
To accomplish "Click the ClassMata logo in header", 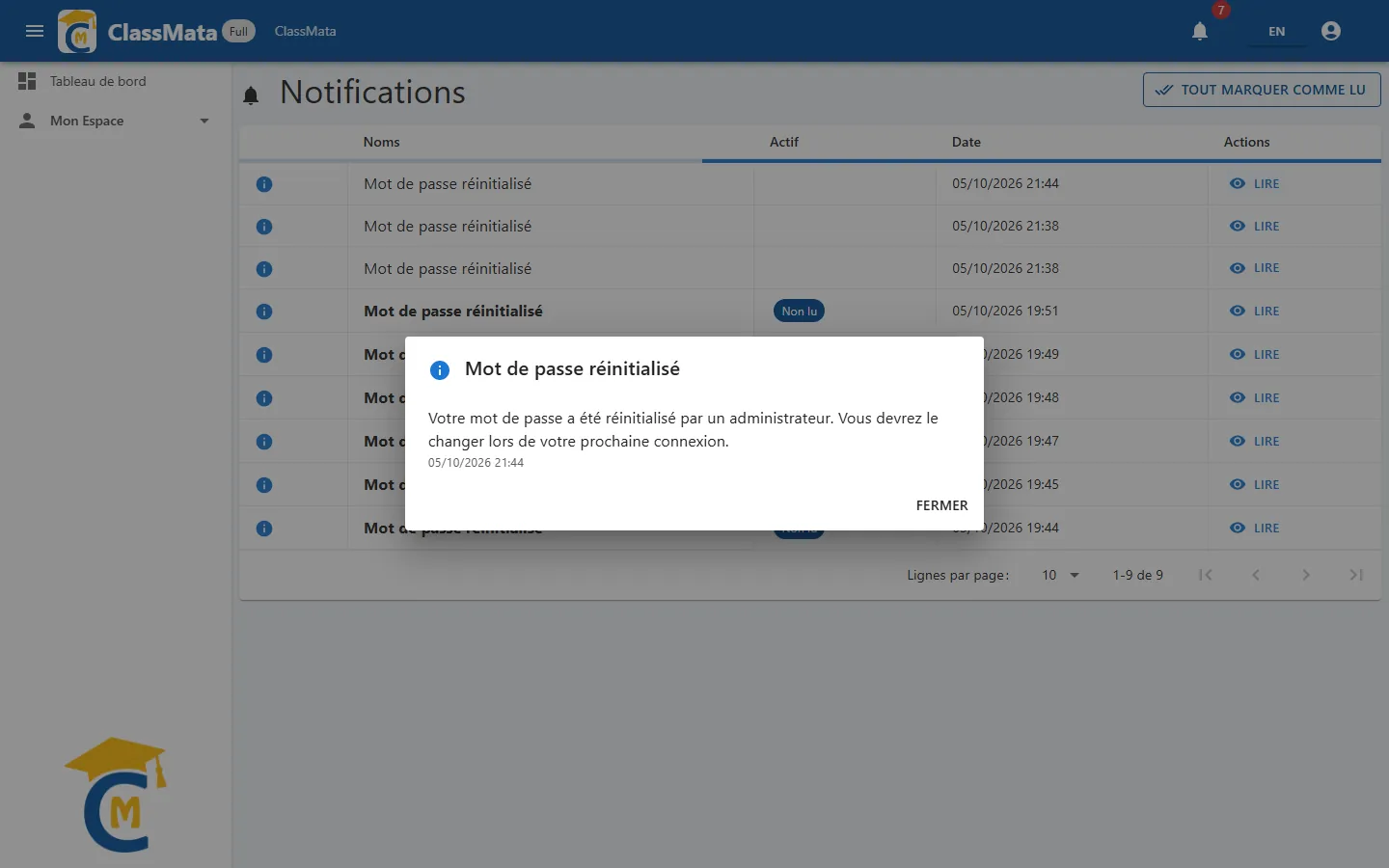I will [77, 31].
